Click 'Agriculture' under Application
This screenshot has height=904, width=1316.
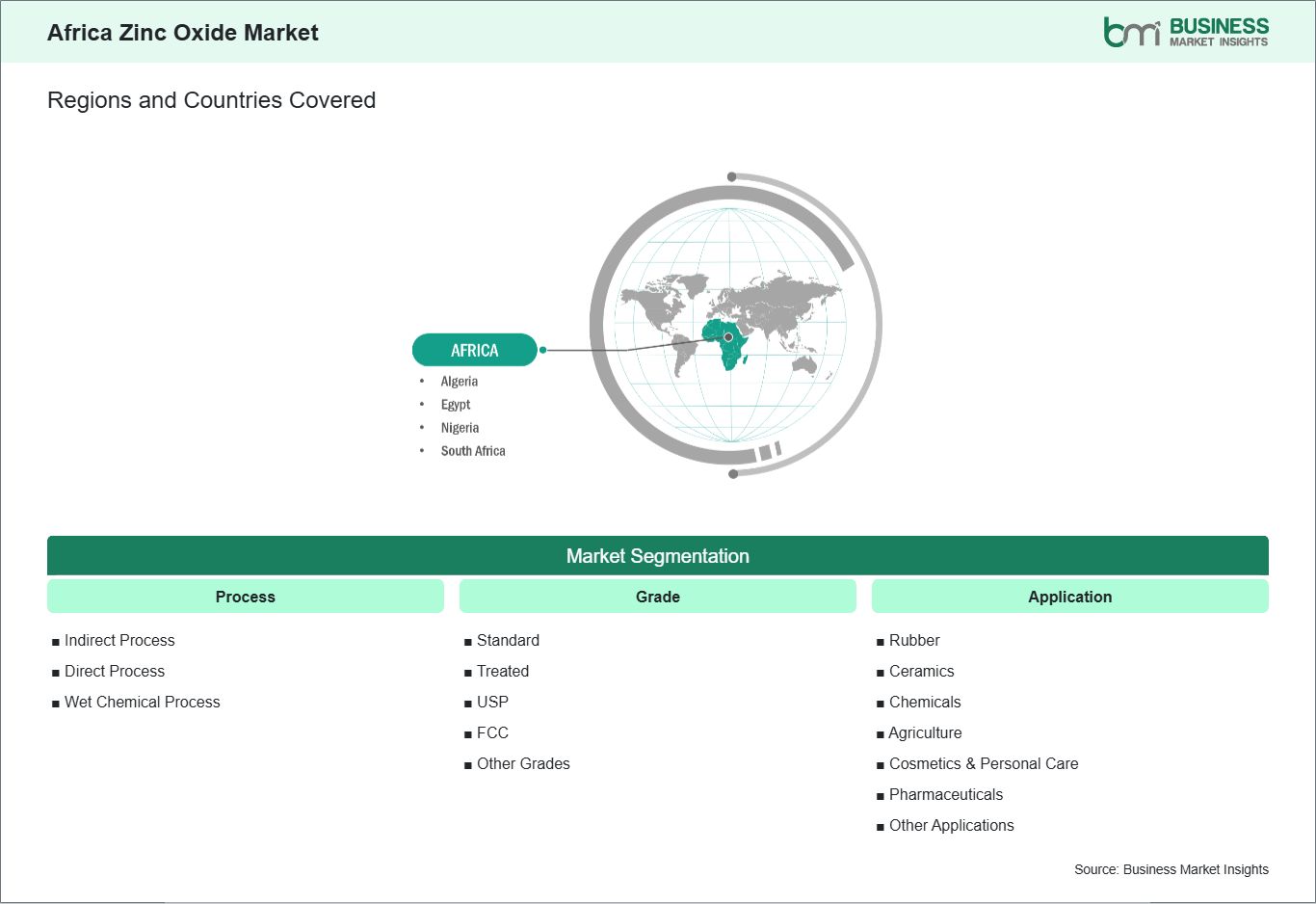925,732
